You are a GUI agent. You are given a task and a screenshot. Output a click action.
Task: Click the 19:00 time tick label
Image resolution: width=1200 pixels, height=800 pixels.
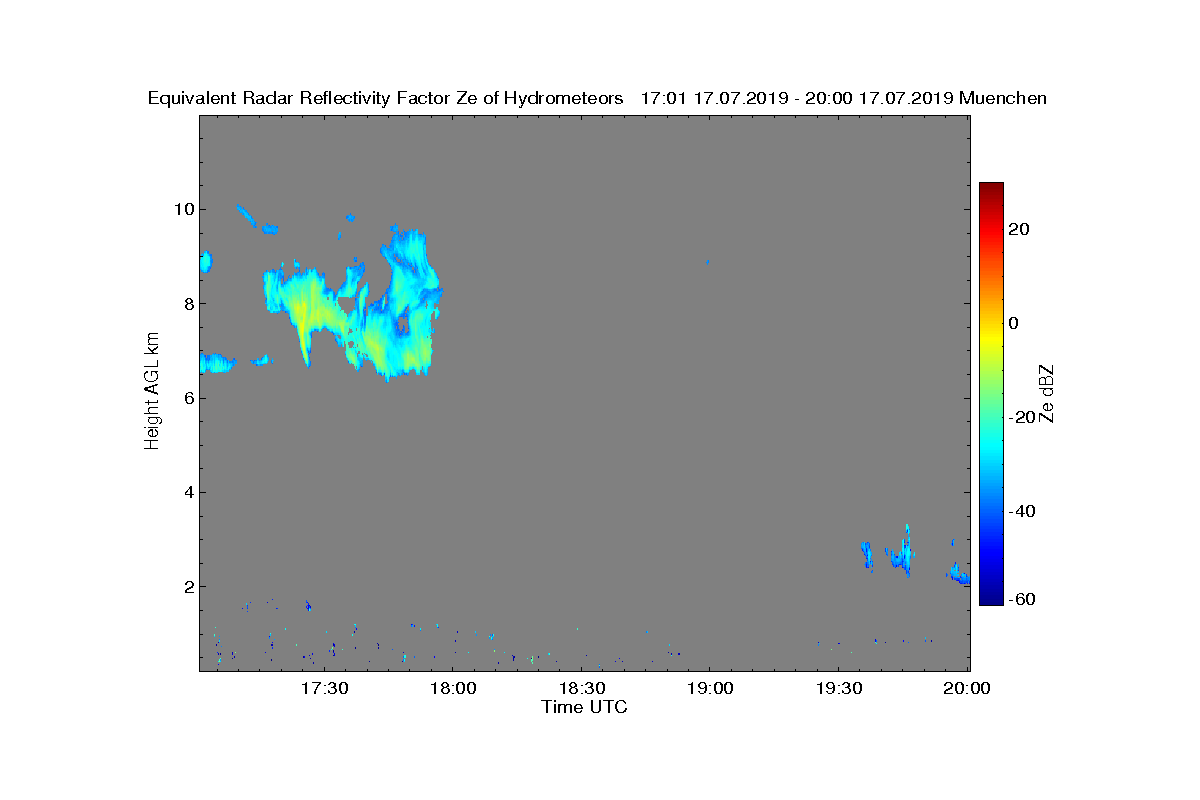coord(710,688)
